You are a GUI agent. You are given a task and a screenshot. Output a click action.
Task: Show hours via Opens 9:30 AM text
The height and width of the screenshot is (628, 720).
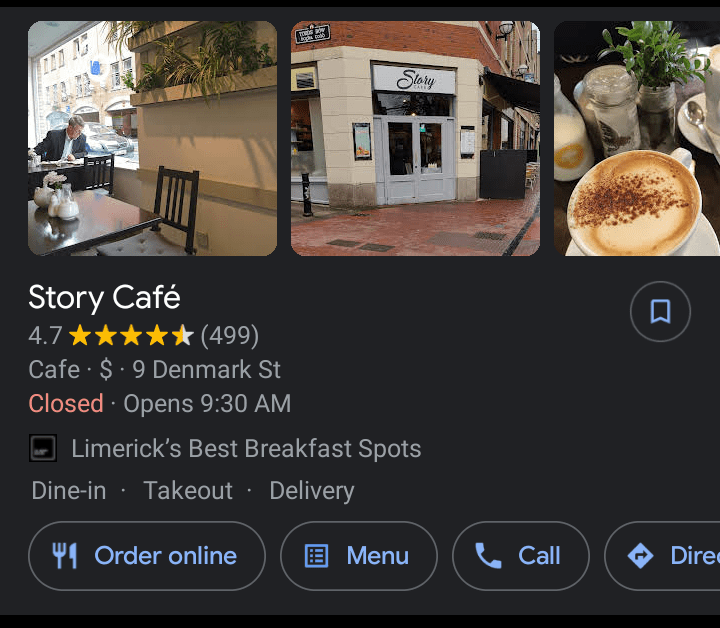click(x=207, y=404)
